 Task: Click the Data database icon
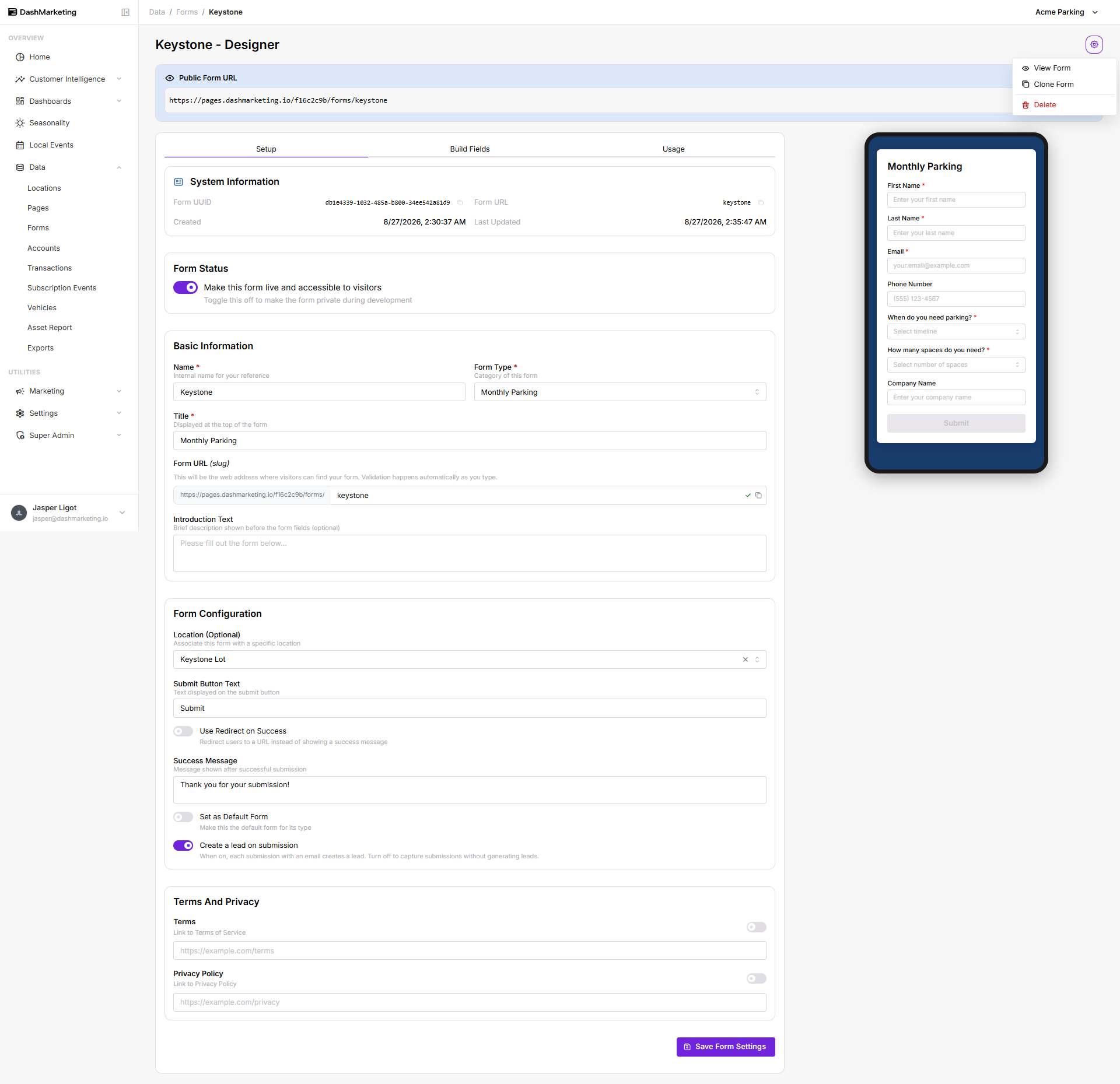click(20, 167)
